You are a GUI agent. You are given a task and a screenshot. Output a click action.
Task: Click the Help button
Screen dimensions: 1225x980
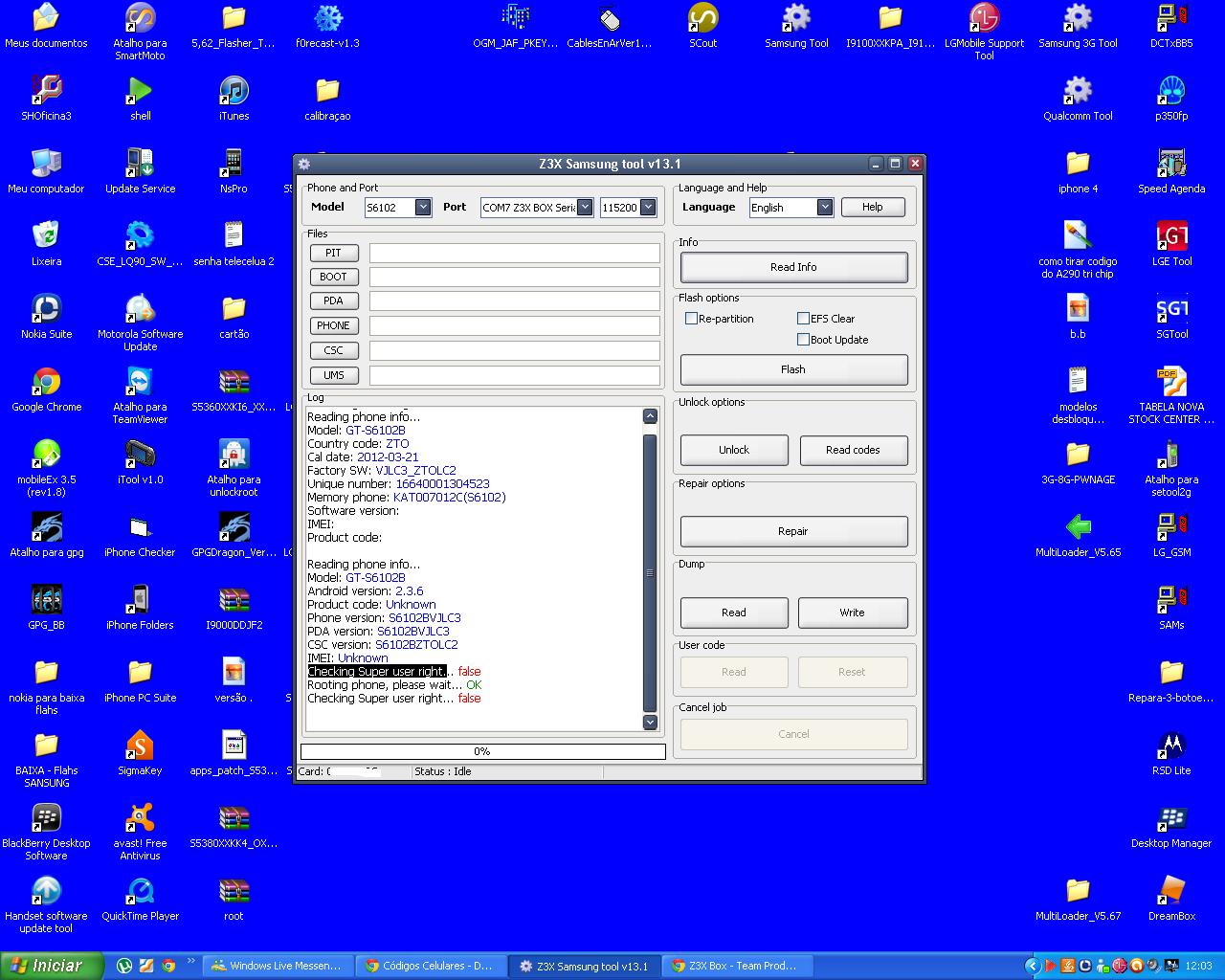[x=873, y=207]
